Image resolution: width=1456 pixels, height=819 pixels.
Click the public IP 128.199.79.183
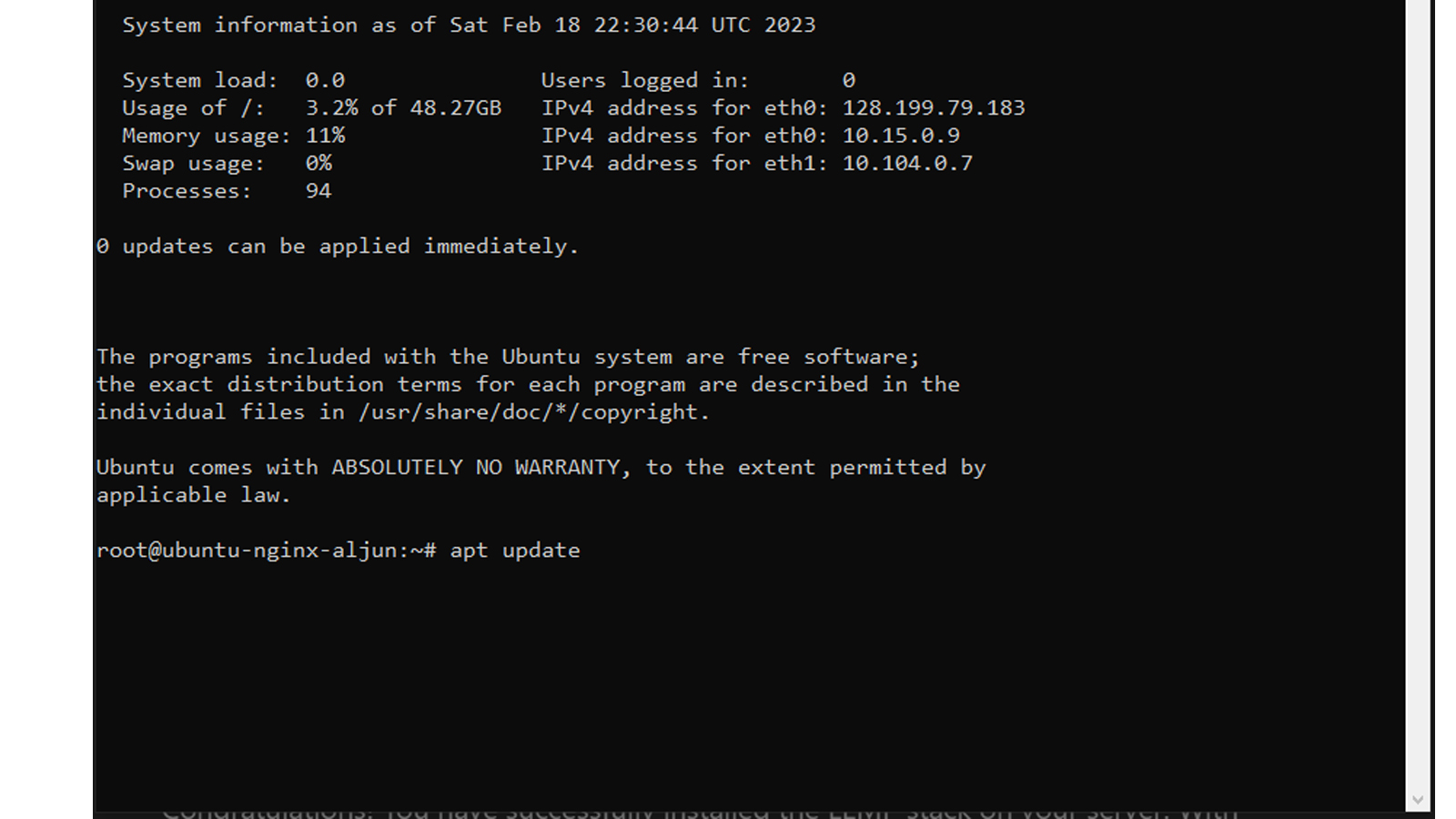[x=934, y=108]
